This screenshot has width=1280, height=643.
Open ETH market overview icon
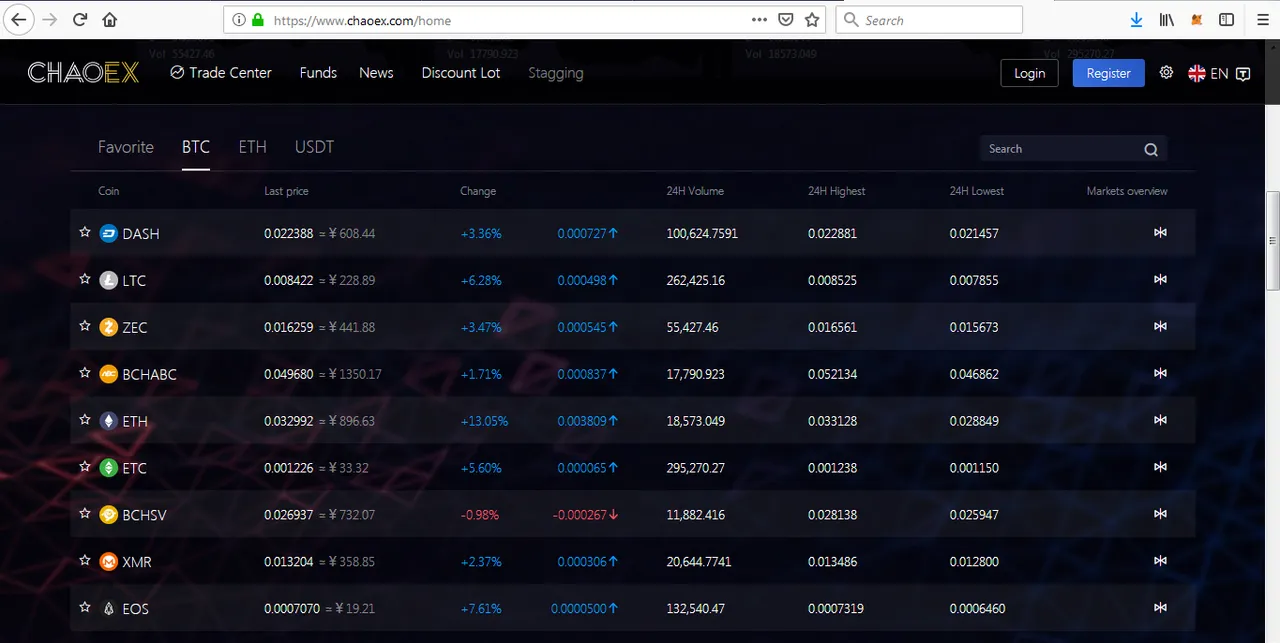1160,420
